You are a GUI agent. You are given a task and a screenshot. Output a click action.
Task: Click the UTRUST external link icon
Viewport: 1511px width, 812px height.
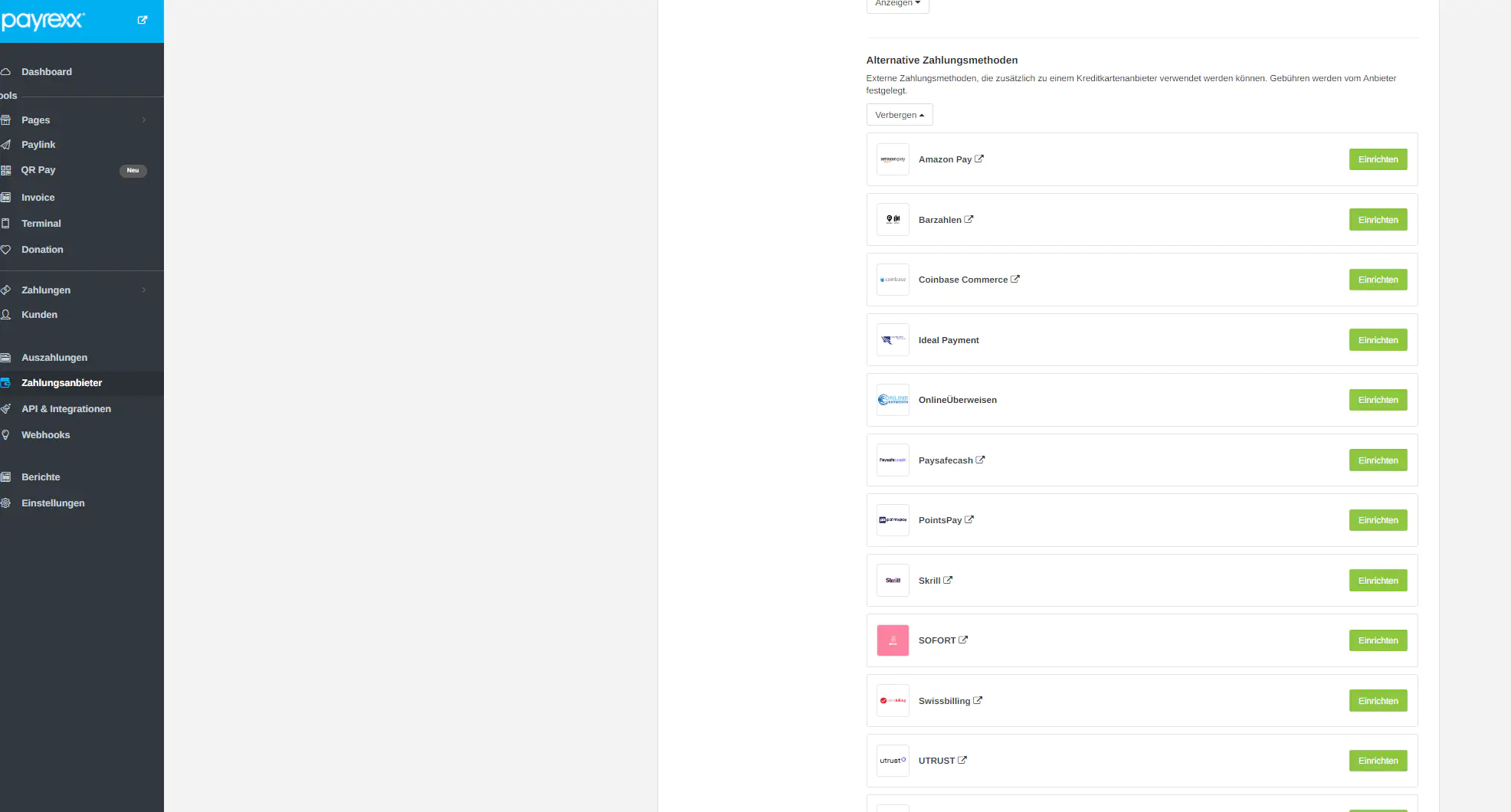click(962, 761)
